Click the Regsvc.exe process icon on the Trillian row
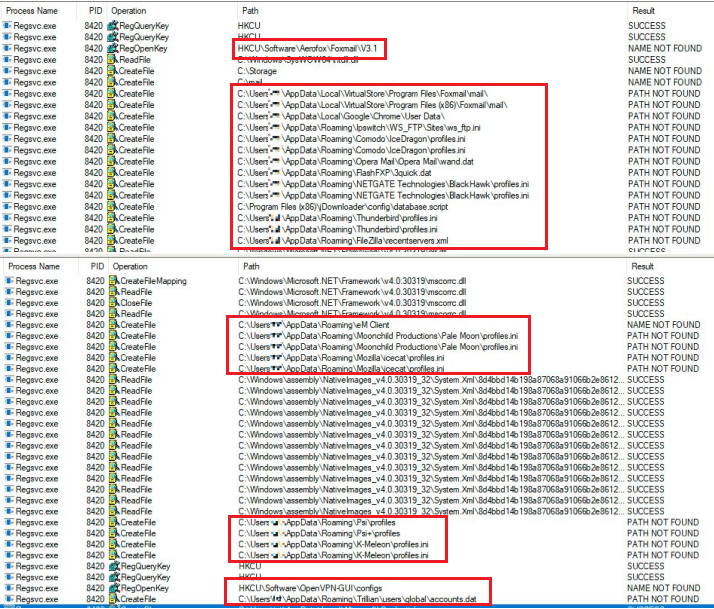This screenshot has height=609, width=714. click(x=9, y=599)
